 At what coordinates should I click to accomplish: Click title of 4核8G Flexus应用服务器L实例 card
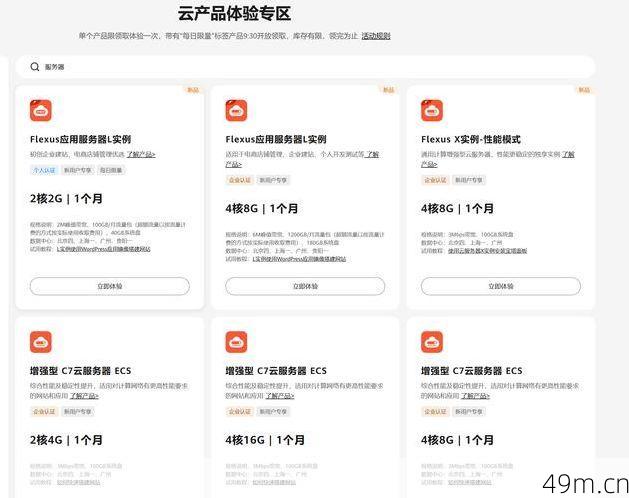coord(276,139)
